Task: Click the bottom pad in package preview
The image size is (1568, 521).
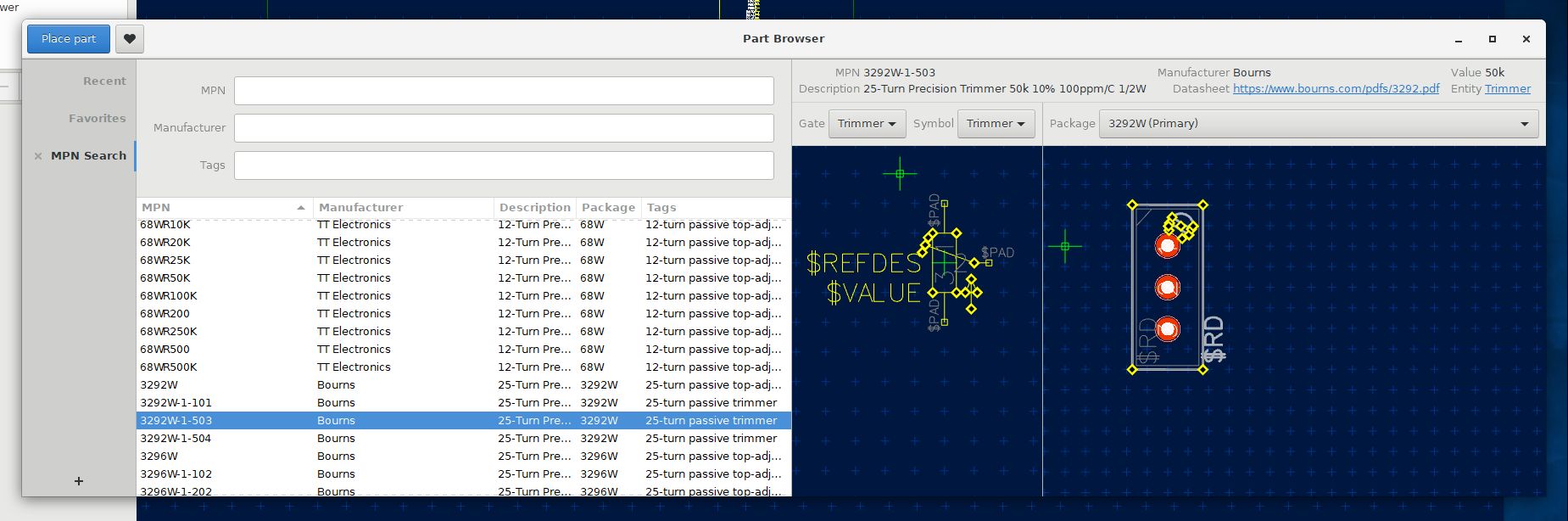Action: (x=1168, y=329)
